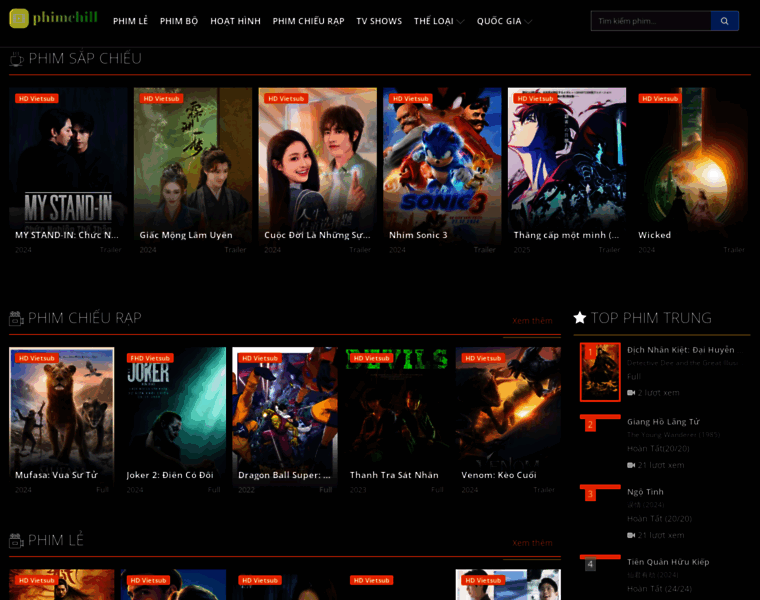Click the star icon beside Top Phim Trung

(580, 318)
